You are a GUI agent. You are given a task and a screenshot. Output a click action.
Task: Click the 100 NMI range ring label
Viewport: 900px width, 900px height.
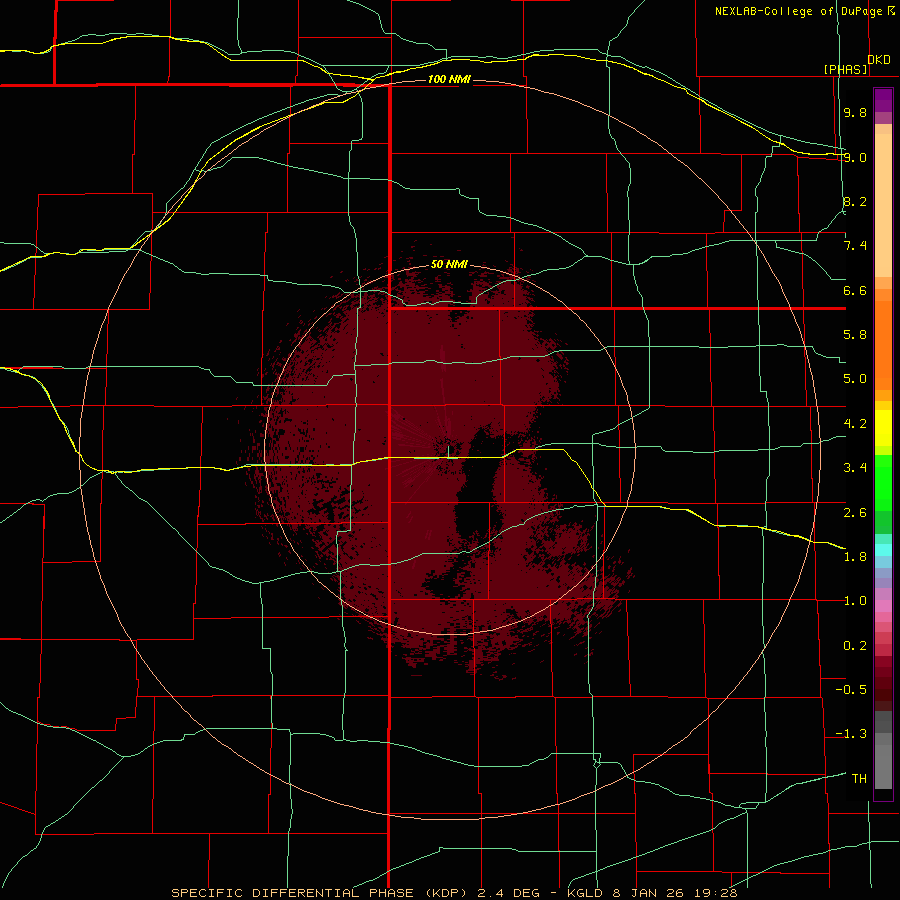[x=449, y=79]
